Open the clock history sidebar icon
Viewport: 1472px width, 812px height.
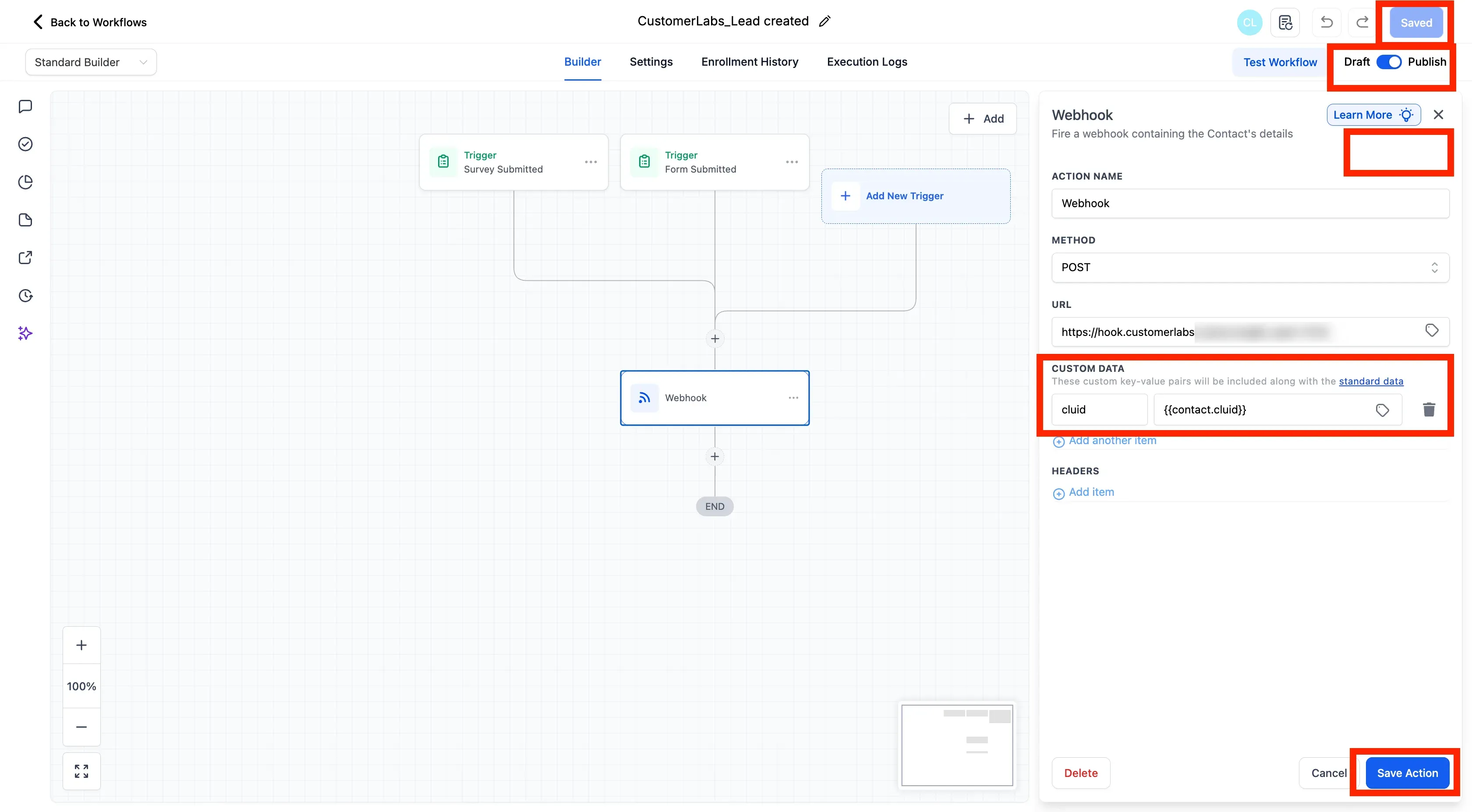coord(25,296)
